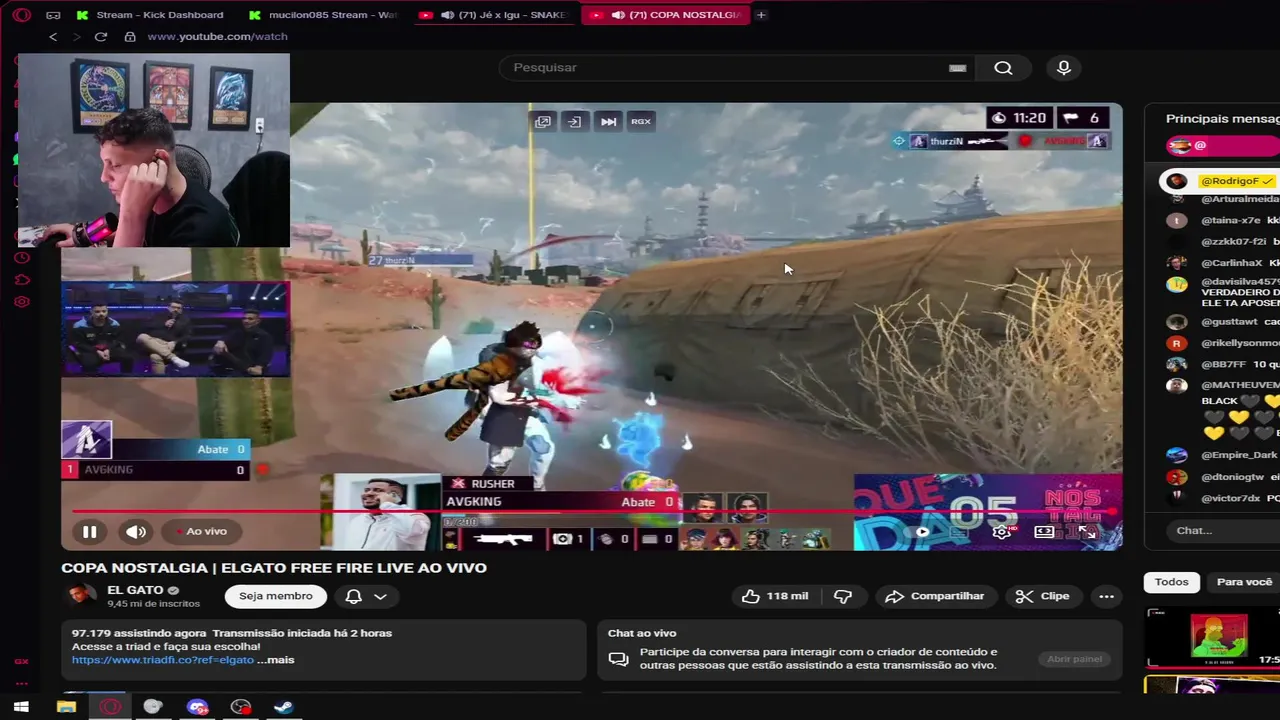Click Compartilhar share button
The image size is (1280, 720).
[935, 596]
